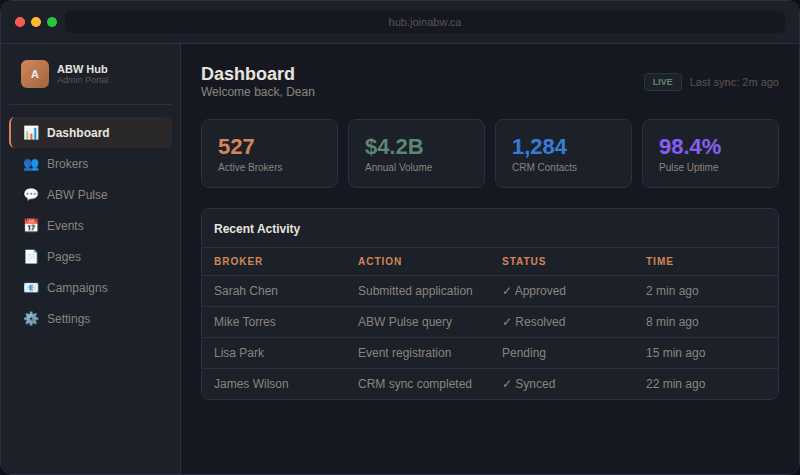Open Pages label in sidebar
The width and height of the screenshot is (800, 475).
pos(64,257)
